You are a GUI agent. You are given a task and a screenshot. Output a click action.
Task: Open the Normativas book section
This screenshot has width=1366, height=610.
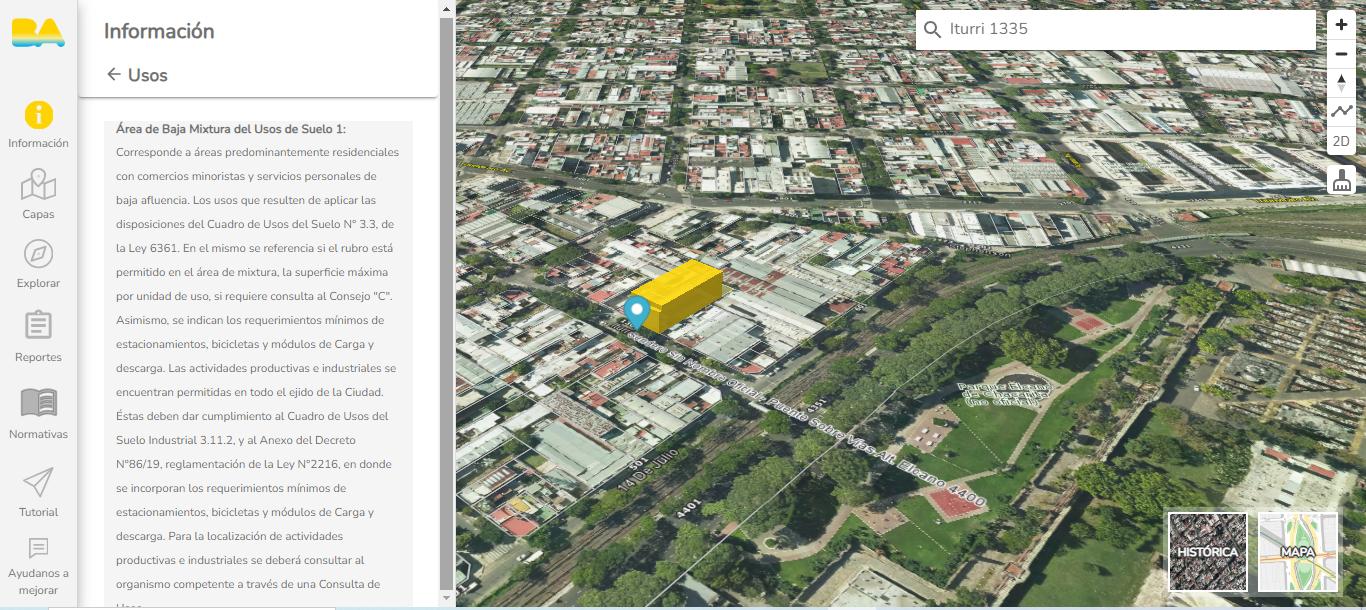point(38,414)
